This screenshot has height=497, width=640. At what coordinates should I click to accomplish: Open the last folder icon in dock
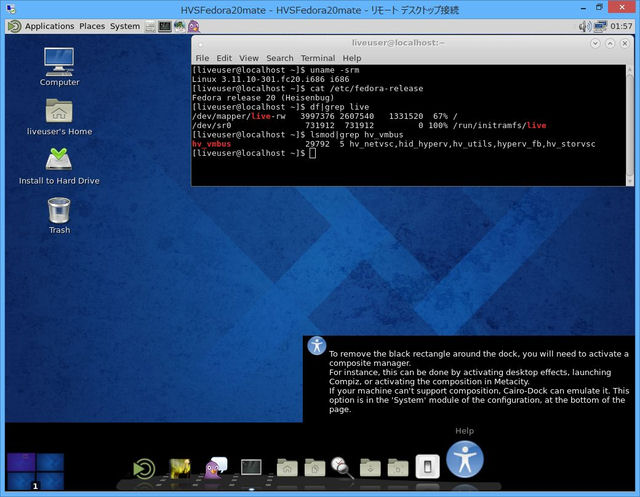[398, 467]
